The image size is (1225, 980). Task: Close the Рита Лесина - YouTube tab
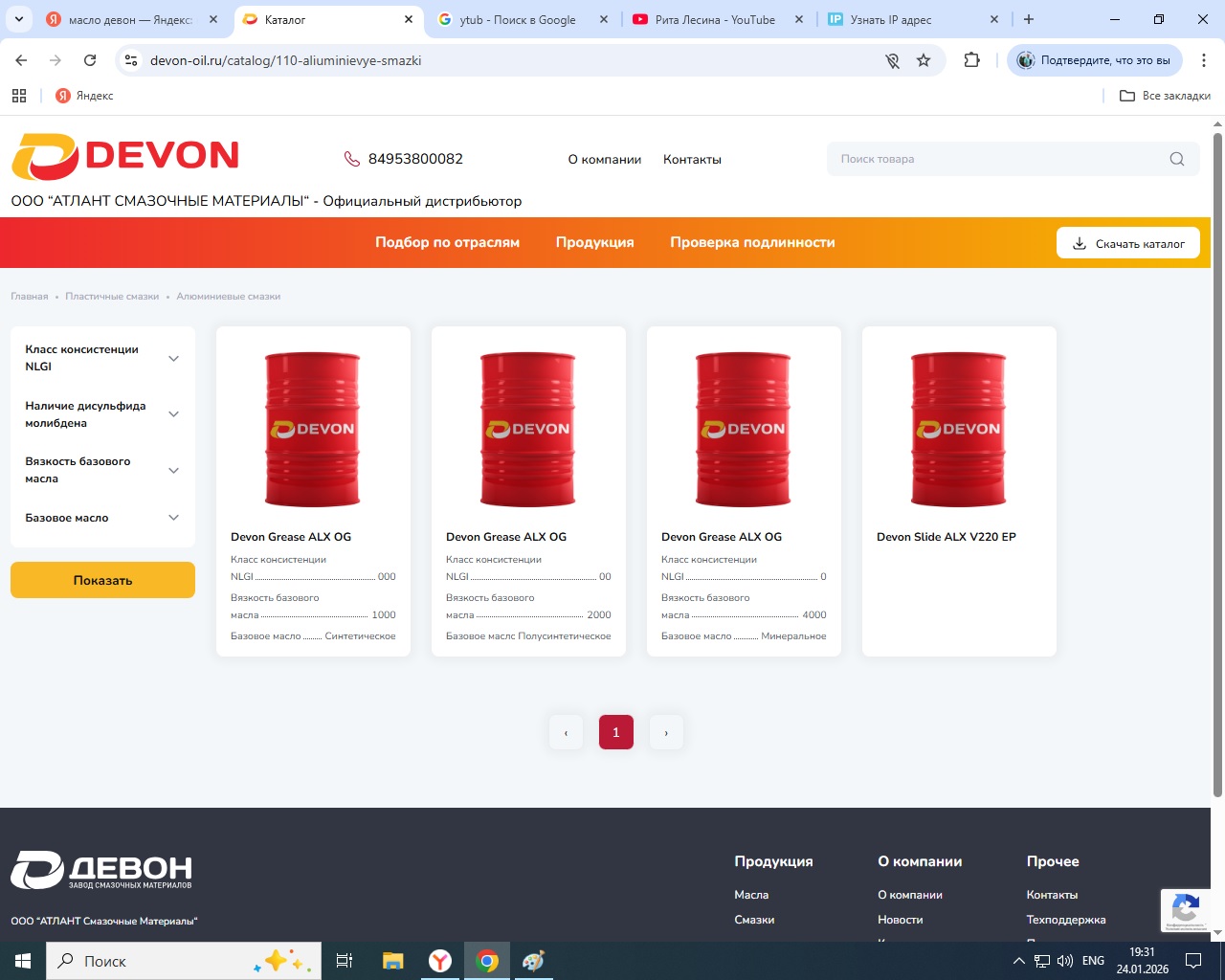(x=797, y=19)
